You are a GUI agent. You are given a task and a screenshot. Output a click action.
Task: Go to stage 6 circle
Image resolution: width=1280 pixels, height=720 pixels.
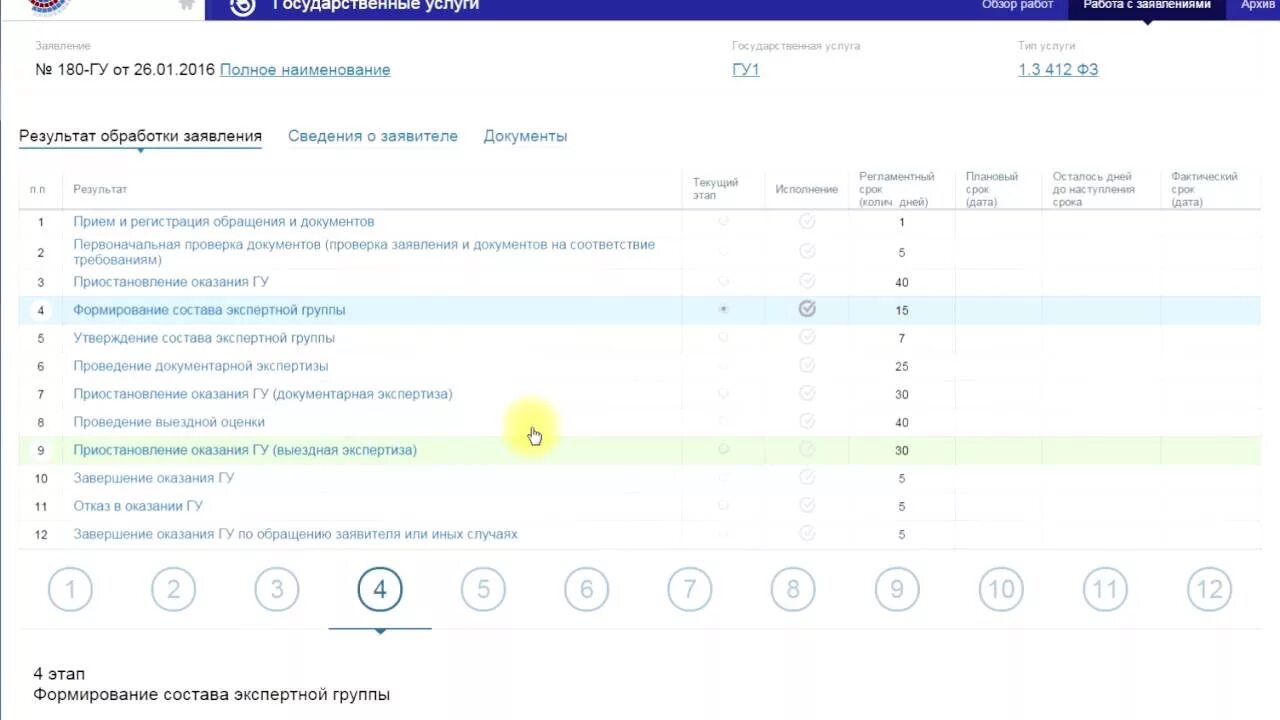(587, 590)
